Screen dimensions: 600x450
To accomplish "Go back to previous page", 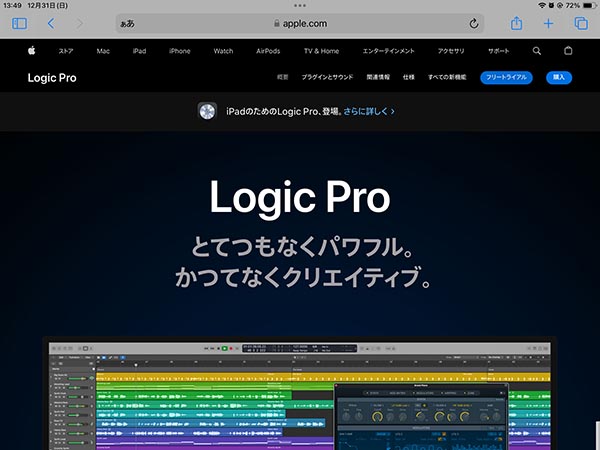I will [x=51, y=24].
